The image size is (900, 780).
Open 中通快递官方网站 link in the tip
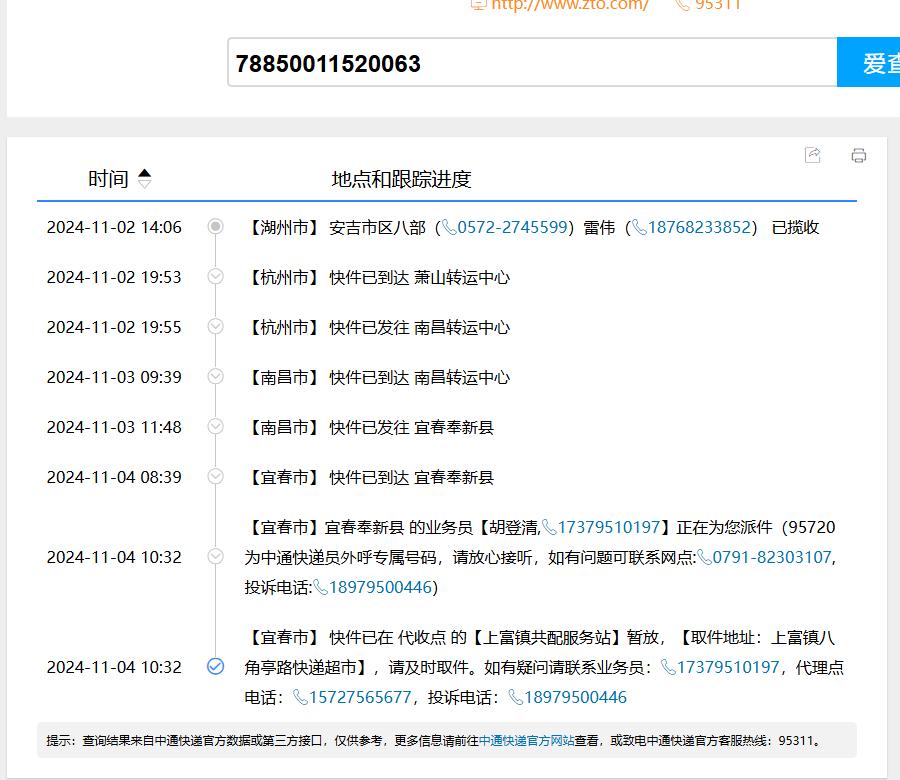(526, 740)
